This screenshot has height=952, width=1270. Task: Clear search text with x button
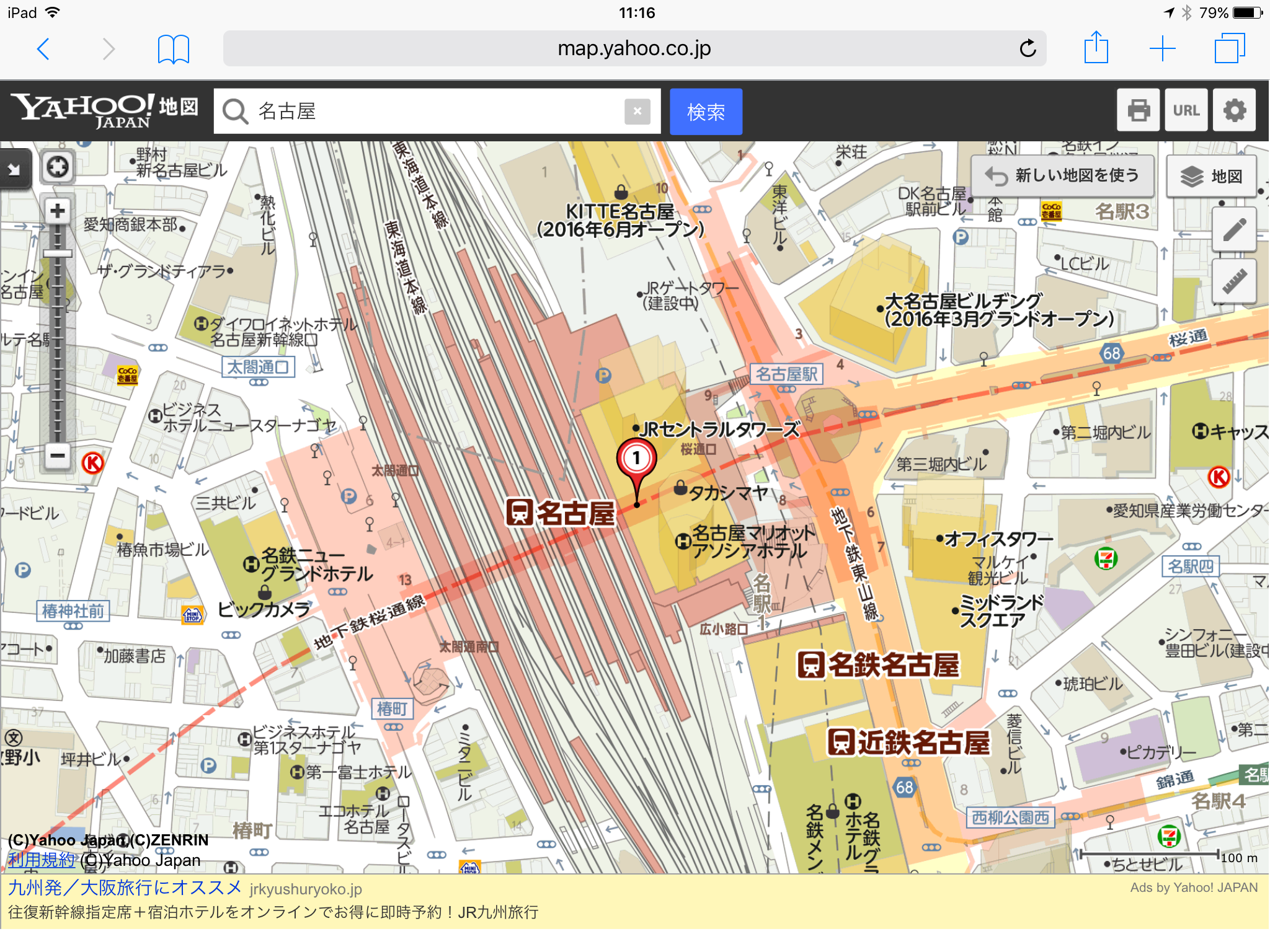pyautogui.click(x=637, y=112)
